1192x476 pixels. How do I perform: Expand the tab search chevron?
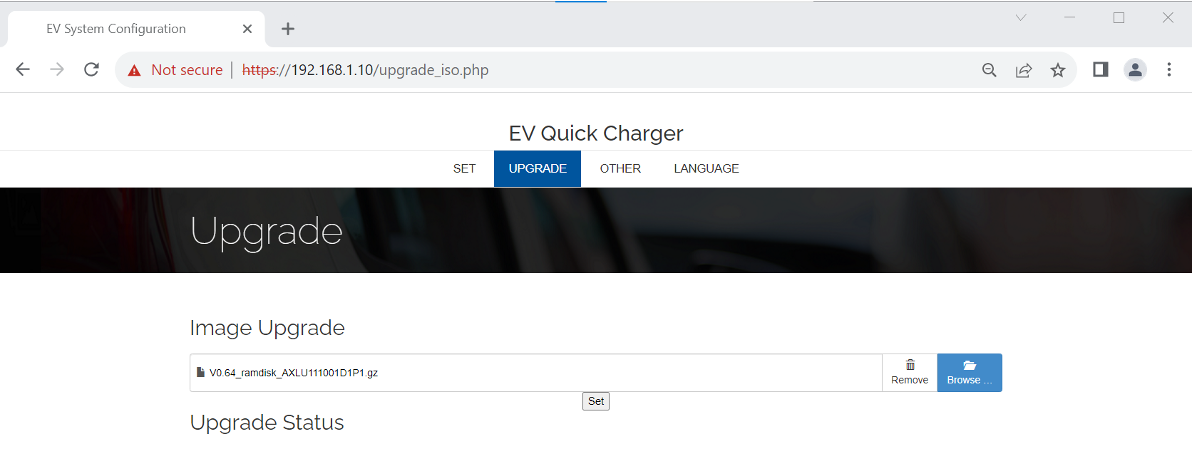[1021, 18]
